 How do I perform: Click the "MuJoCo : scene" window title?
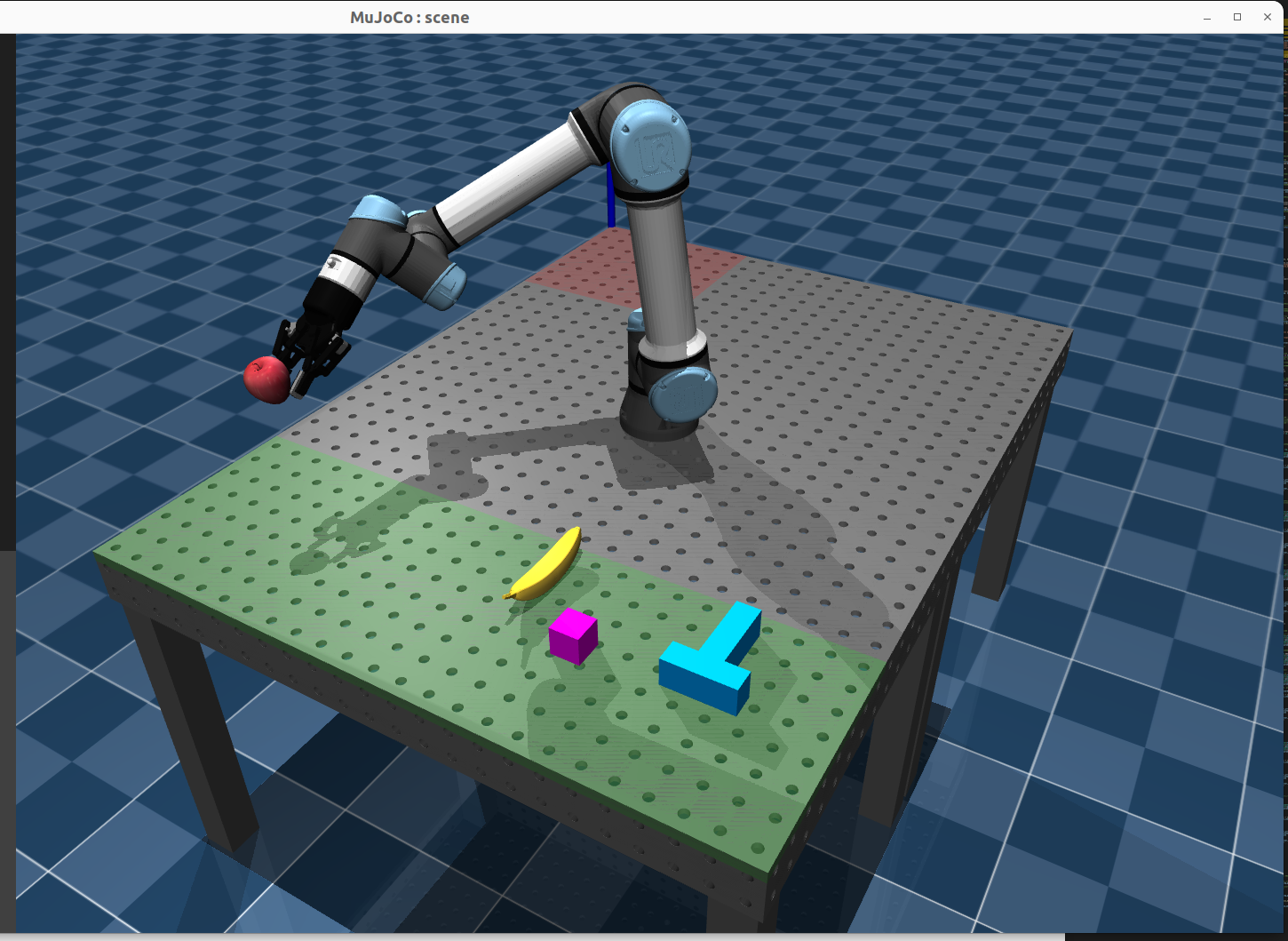(x=409, y=17)
